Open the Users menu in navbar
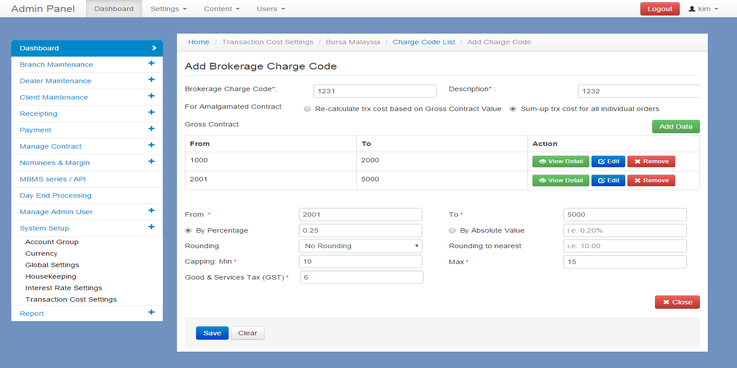This screenshot has width=737, height=368. click(x=271, y=8)
